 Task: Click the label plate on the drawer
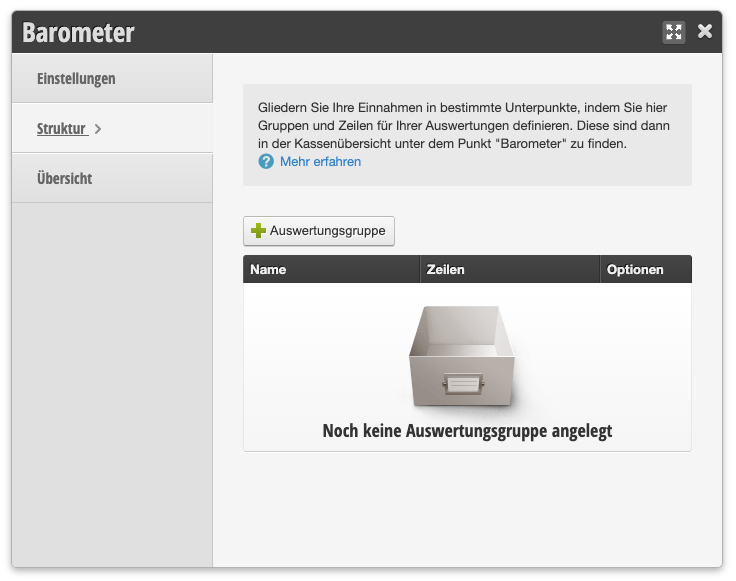pos(461,385)
